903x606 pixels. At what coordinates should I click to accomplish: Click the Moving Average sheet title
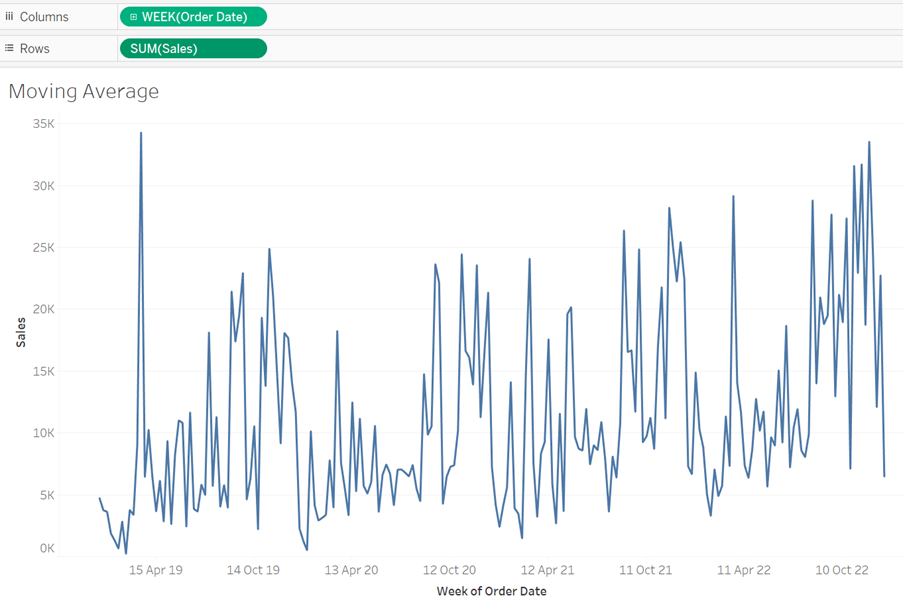pos(83,91)
